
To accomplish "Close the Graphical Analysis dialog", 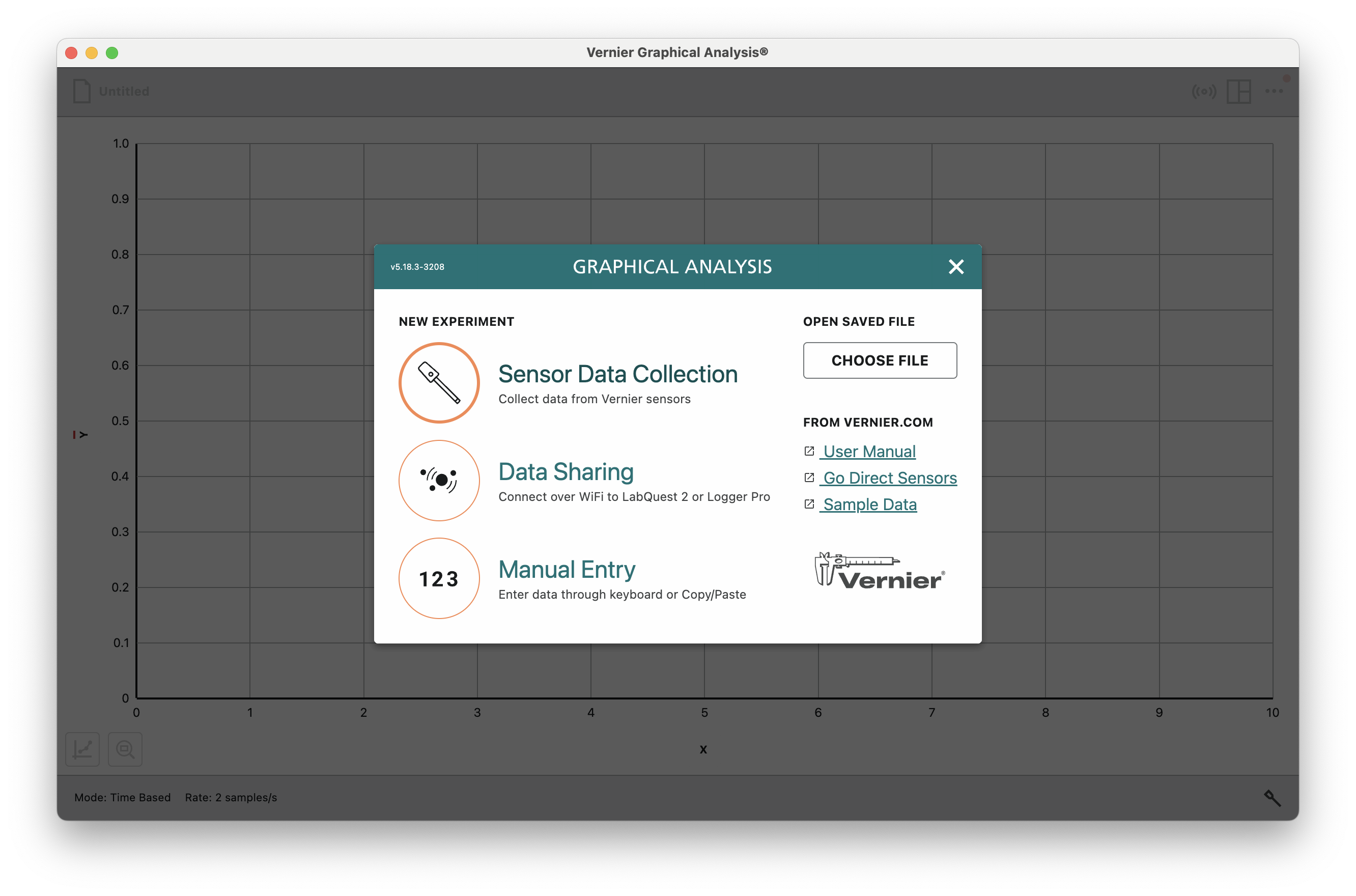I will click(955, 267).
